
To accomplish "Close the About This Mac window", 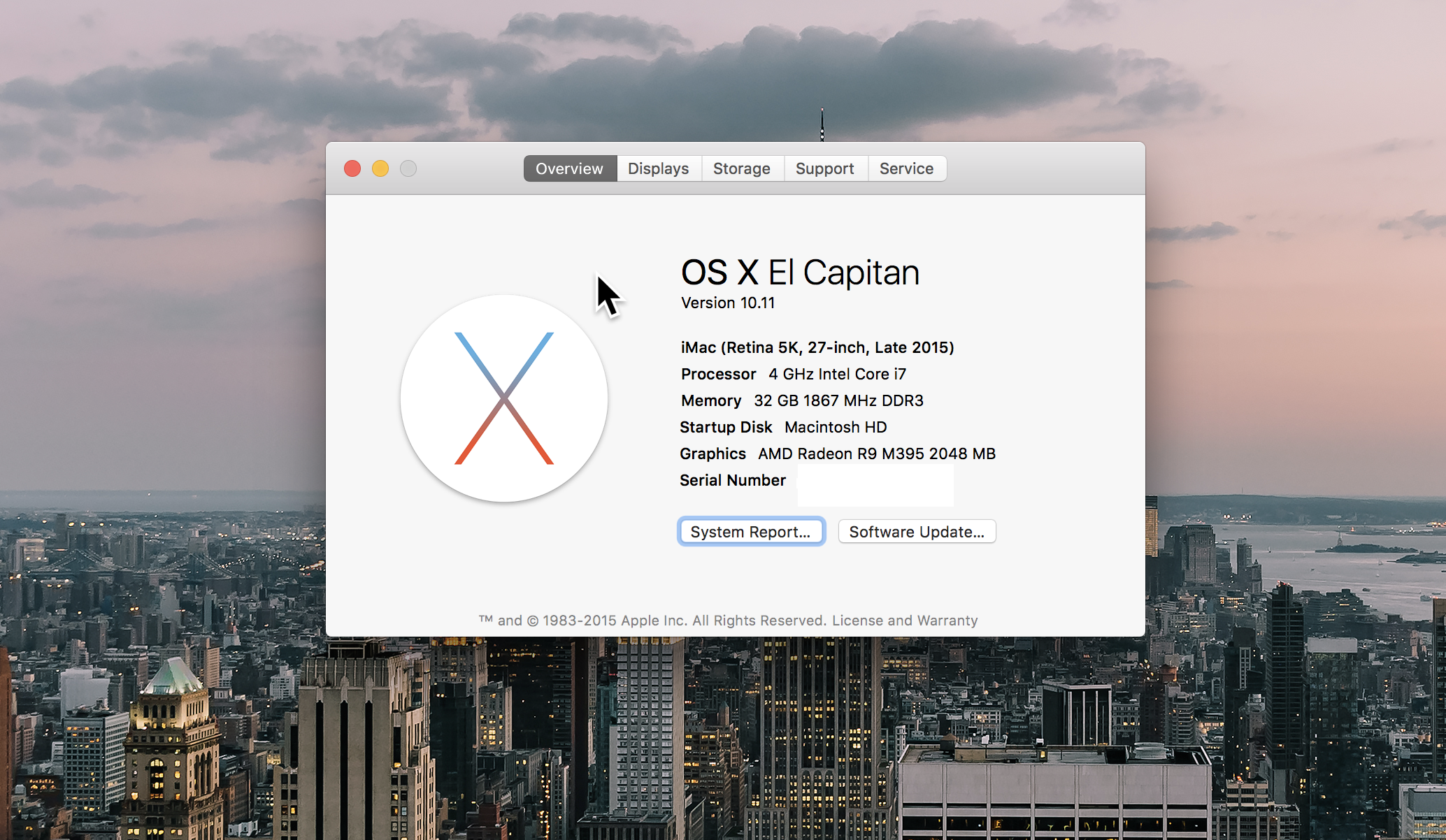I will 352,168.
